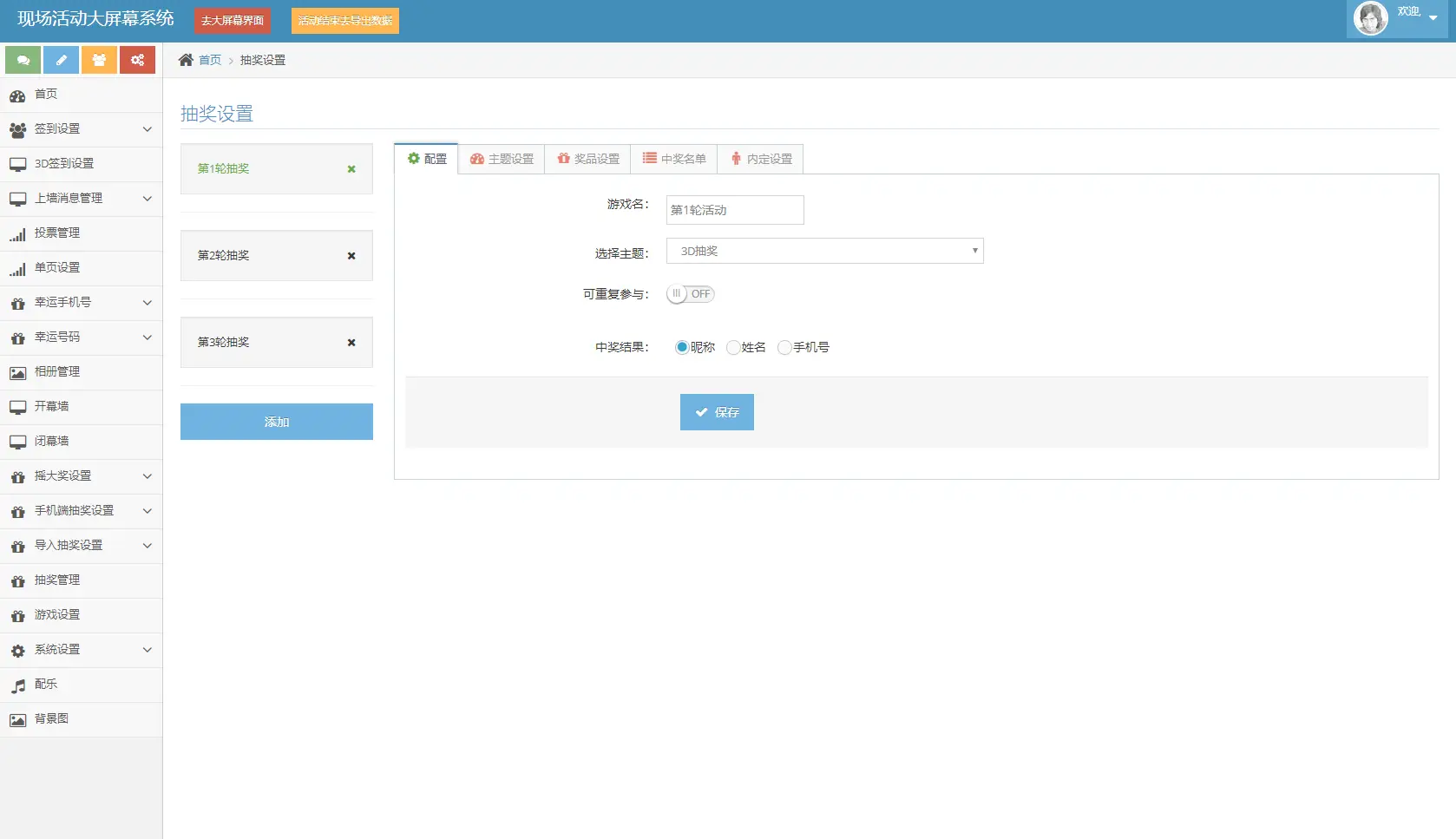
Task: Open the 选择主题 dropdown
Action: 824,251
